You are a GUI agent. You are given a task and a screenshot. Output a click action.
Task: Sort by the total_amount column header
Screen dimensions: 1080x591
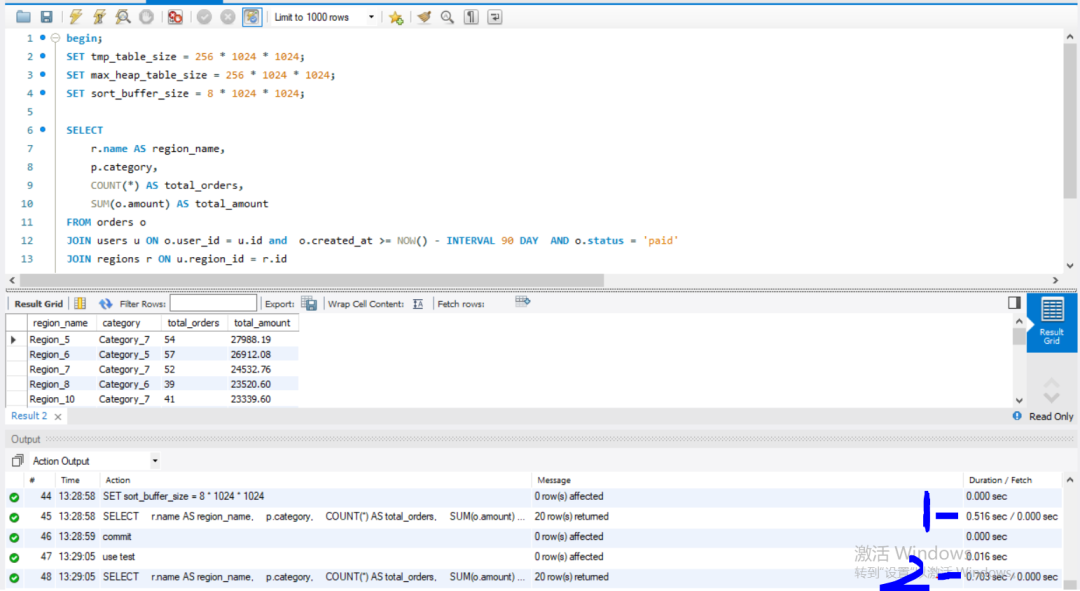[262, 323]
